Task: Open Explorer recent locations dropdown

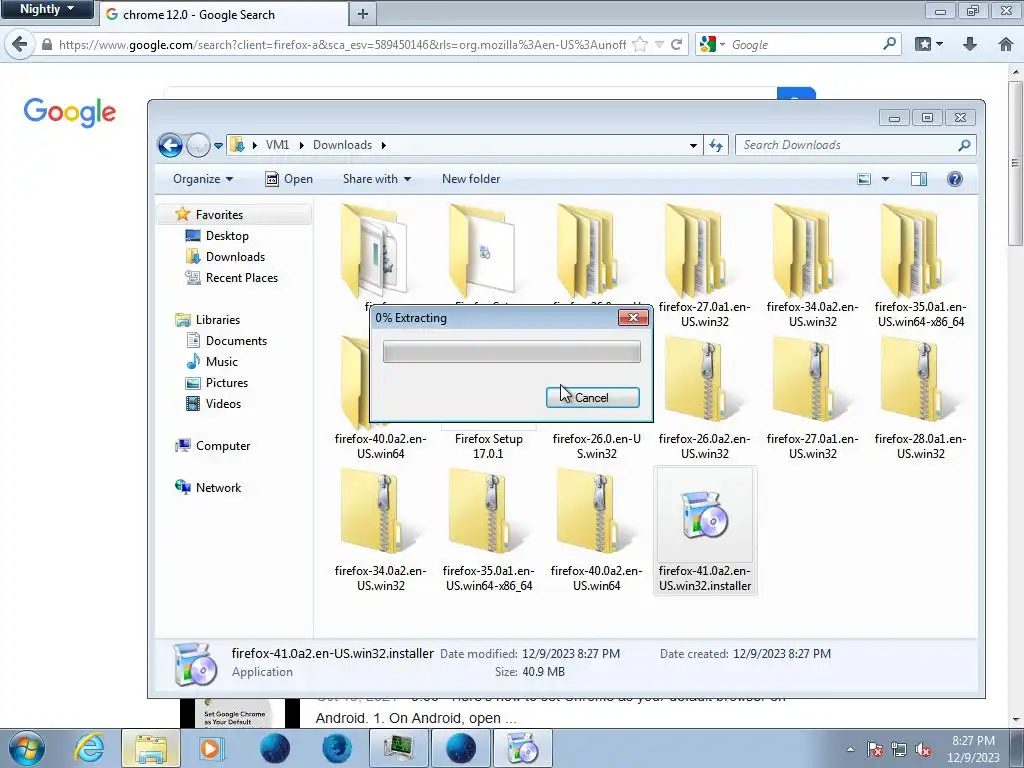Action: point(219,146)
